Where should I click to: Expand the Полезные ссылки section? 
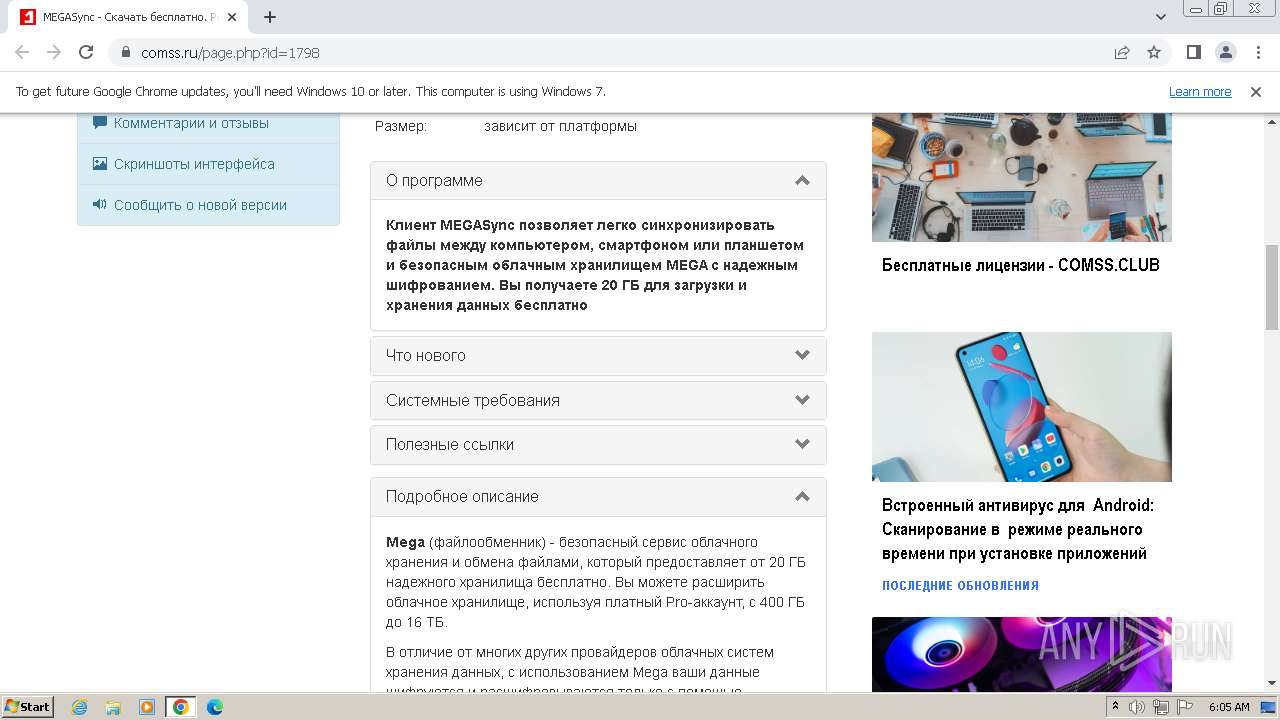point(598,445)
